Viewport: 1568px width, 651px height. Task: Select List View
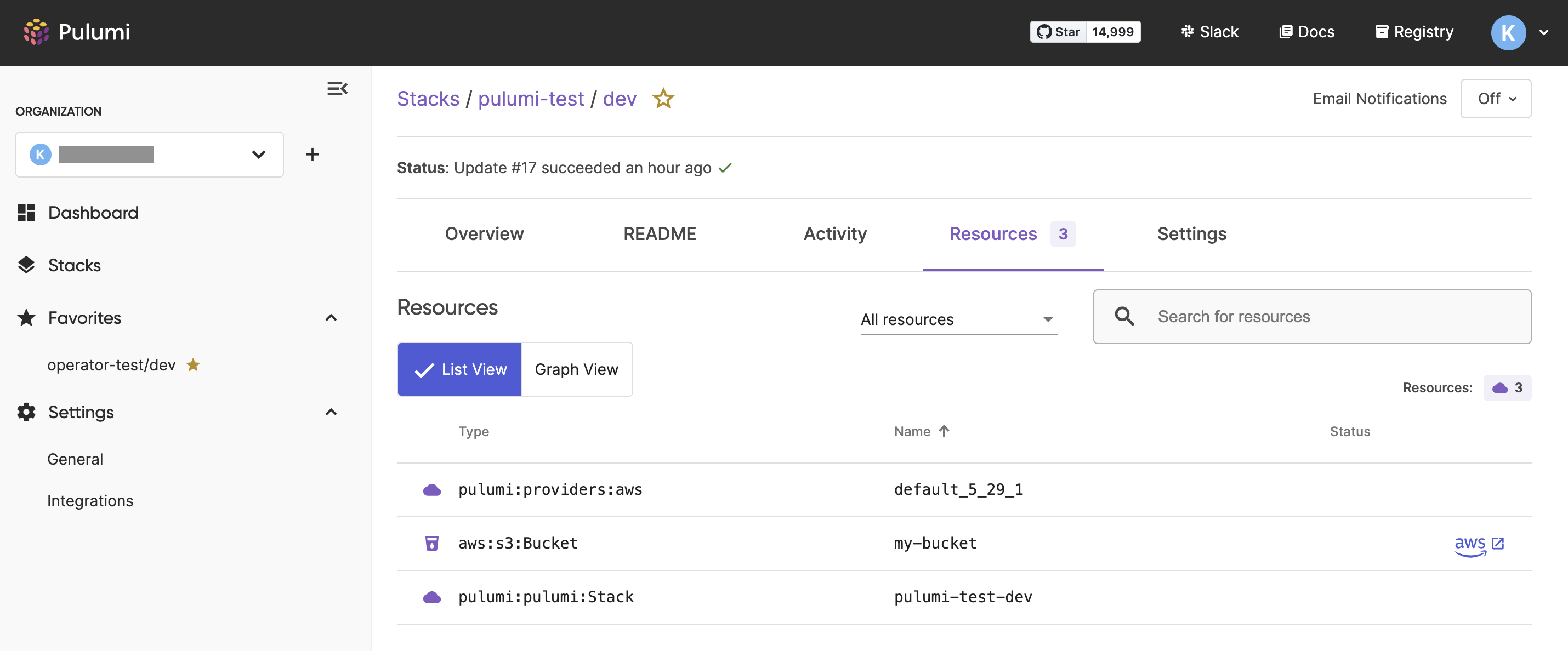pyautogui.click(x=459, y=369)
